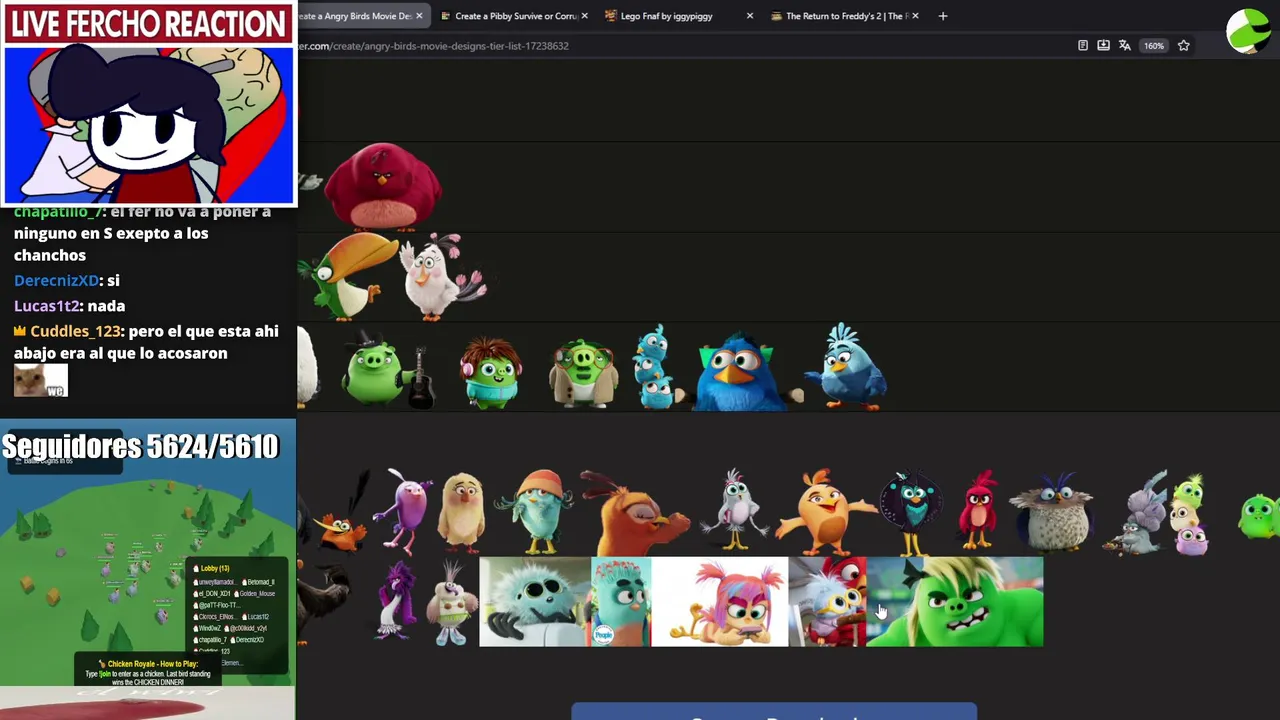Select the white bird with pink feathers
Image resolution: width=1280 pixels, height=720 pixels.
pyautogui.click(x=443, y=276)
